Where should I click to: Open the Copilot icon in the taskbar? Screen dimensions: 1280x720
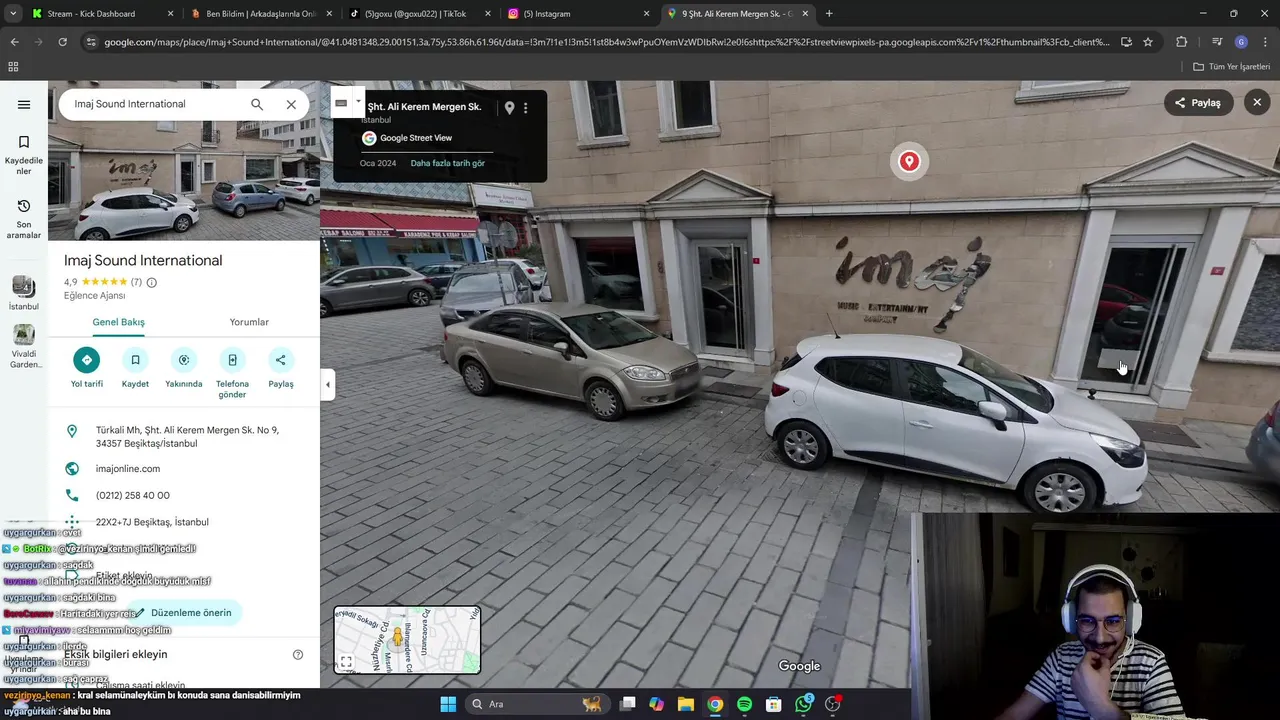[656, 704]
